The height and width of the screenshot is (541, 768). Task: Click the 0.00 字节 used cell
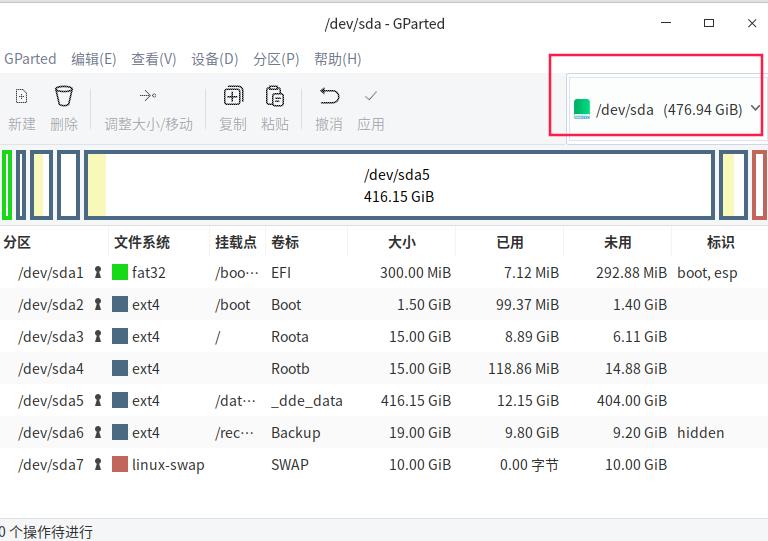[529, 464]
